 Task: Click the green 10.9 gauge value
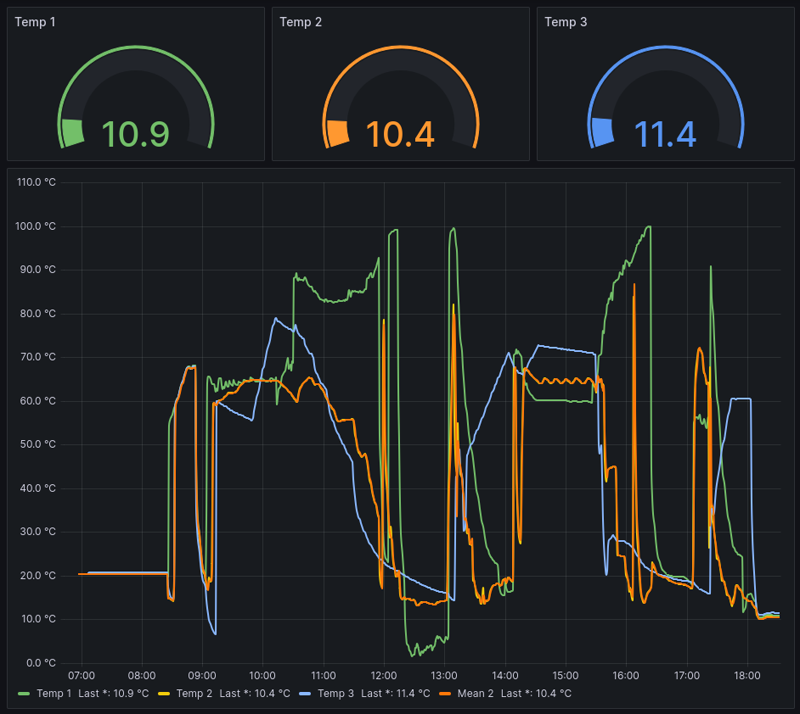136,135
